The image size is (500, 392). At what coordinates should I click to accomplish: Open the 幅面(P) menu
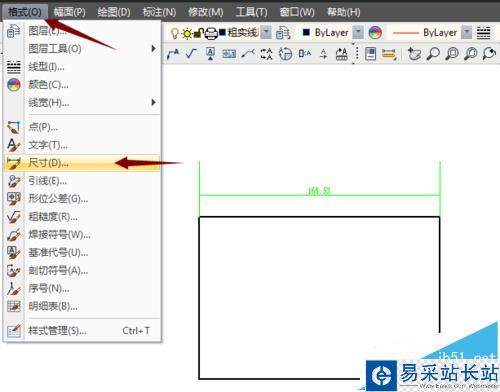tap(69, 12)
